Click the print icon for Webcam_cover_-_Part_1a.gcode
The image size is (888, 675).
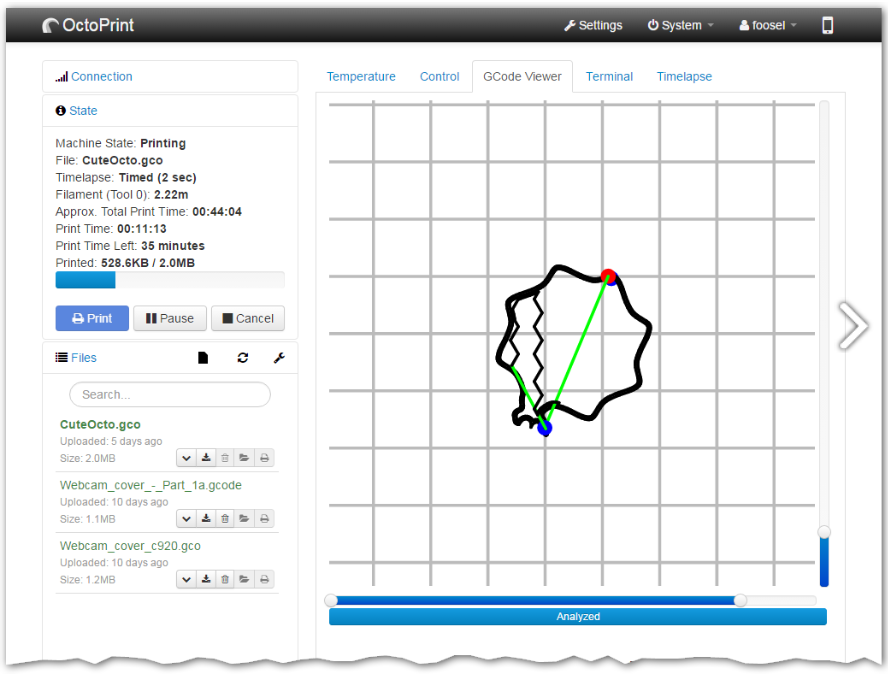pyautogui.click(x=264, y=519)
